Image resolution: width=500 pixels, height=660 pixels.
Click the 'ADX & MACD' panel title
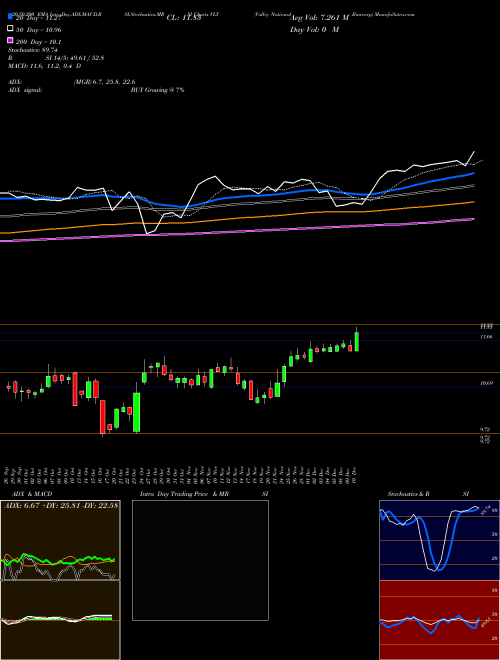pos(32,494)
